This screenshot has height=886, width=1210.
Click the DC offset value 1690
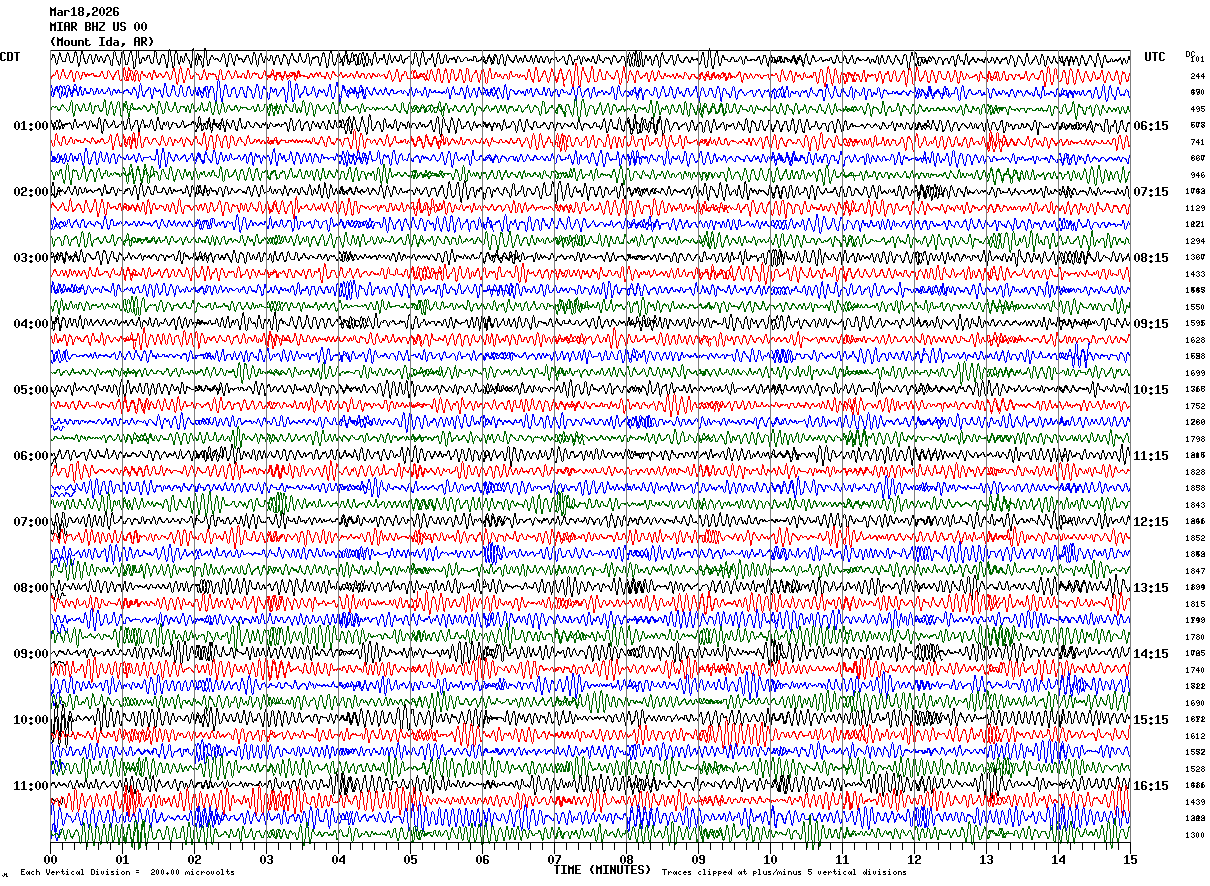[1195, 703]
